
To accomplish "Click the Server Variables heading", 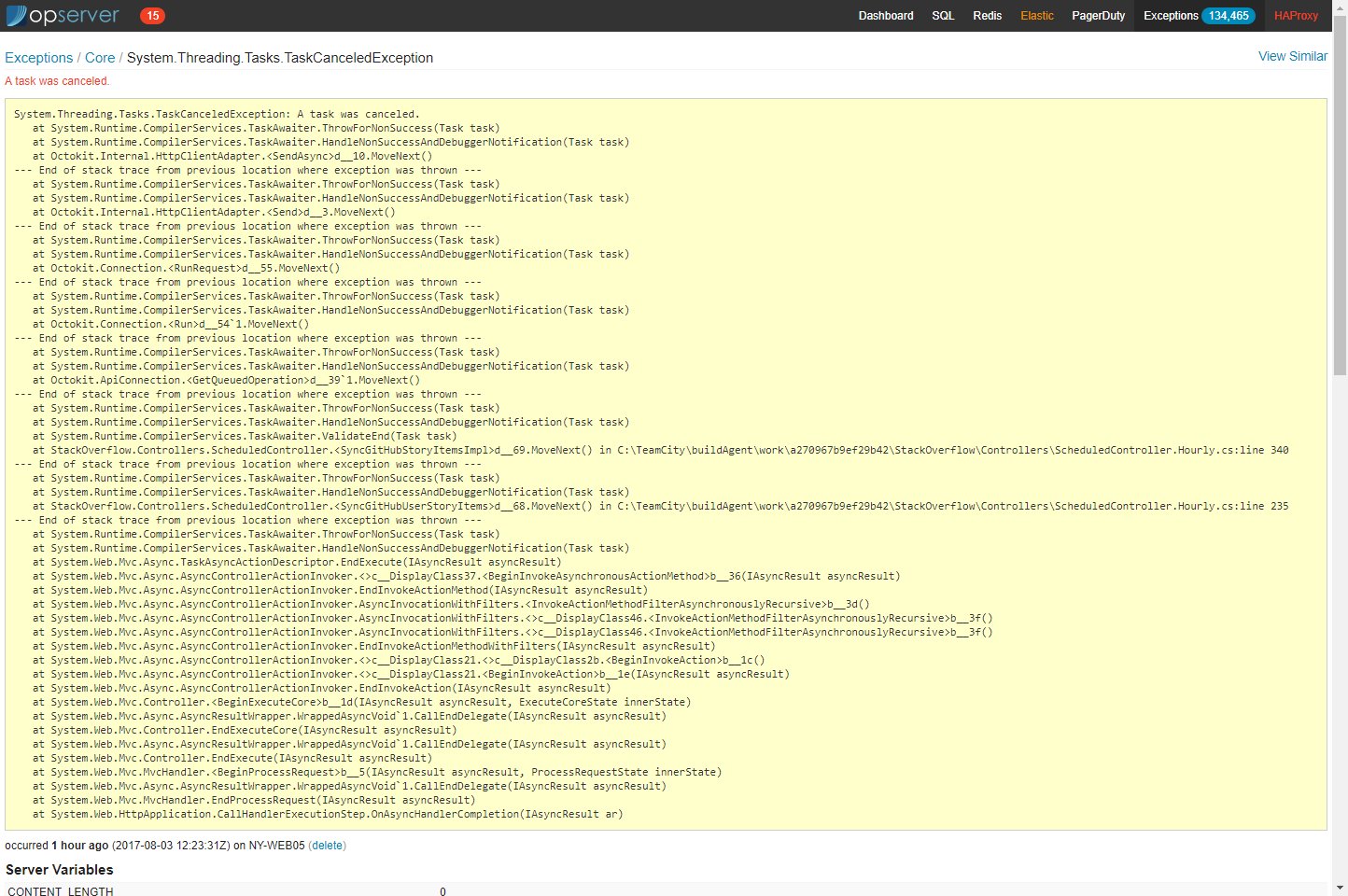I will tap(60, 870).
